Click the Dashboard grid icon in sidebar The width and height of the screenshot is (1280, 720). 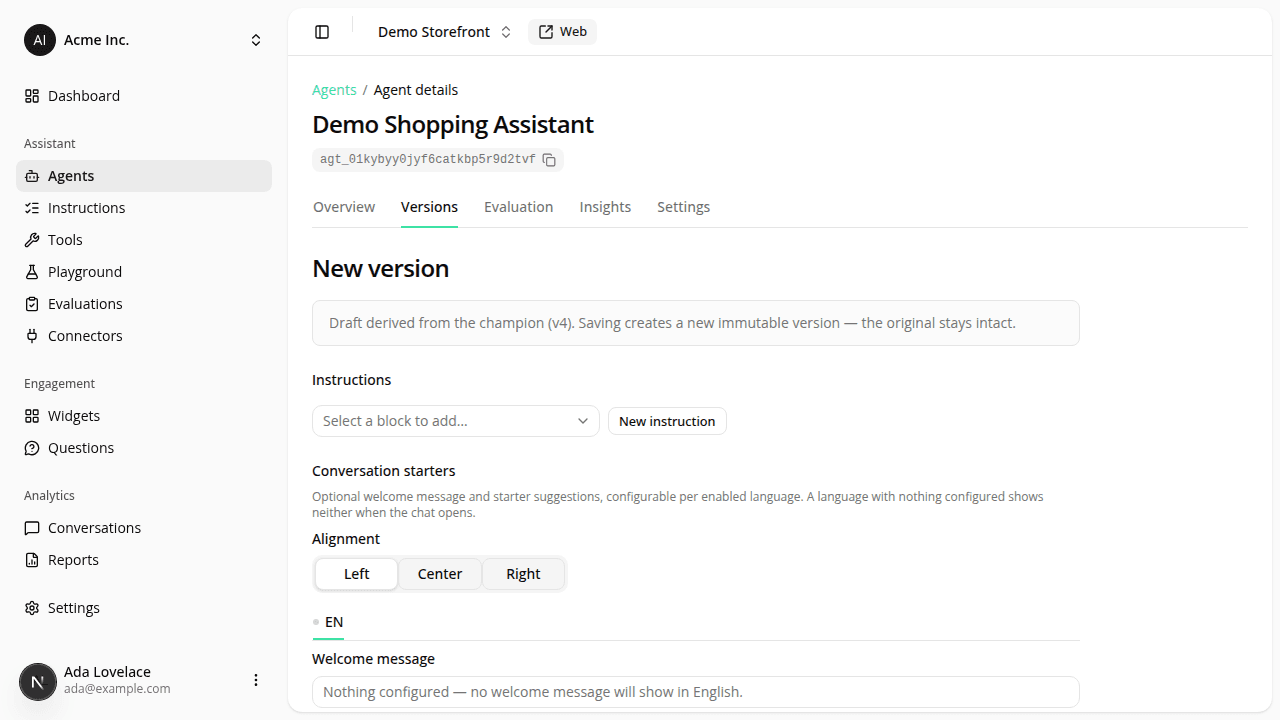[x=32, y=96]
